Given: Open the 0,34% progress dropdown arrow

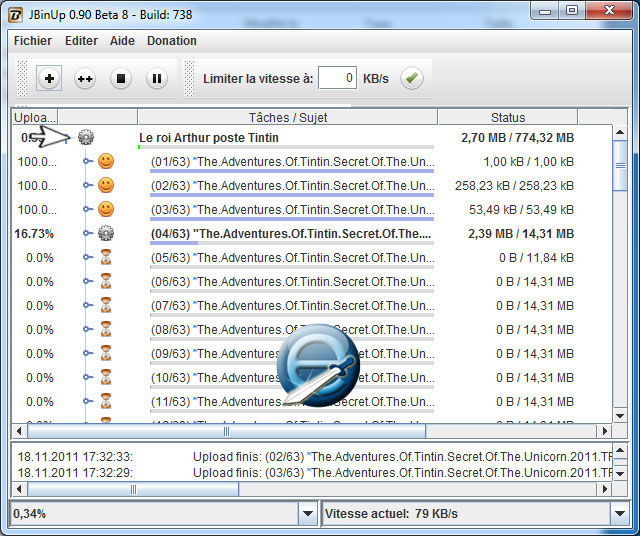Looking at the screenshot, I should (308, 514).
